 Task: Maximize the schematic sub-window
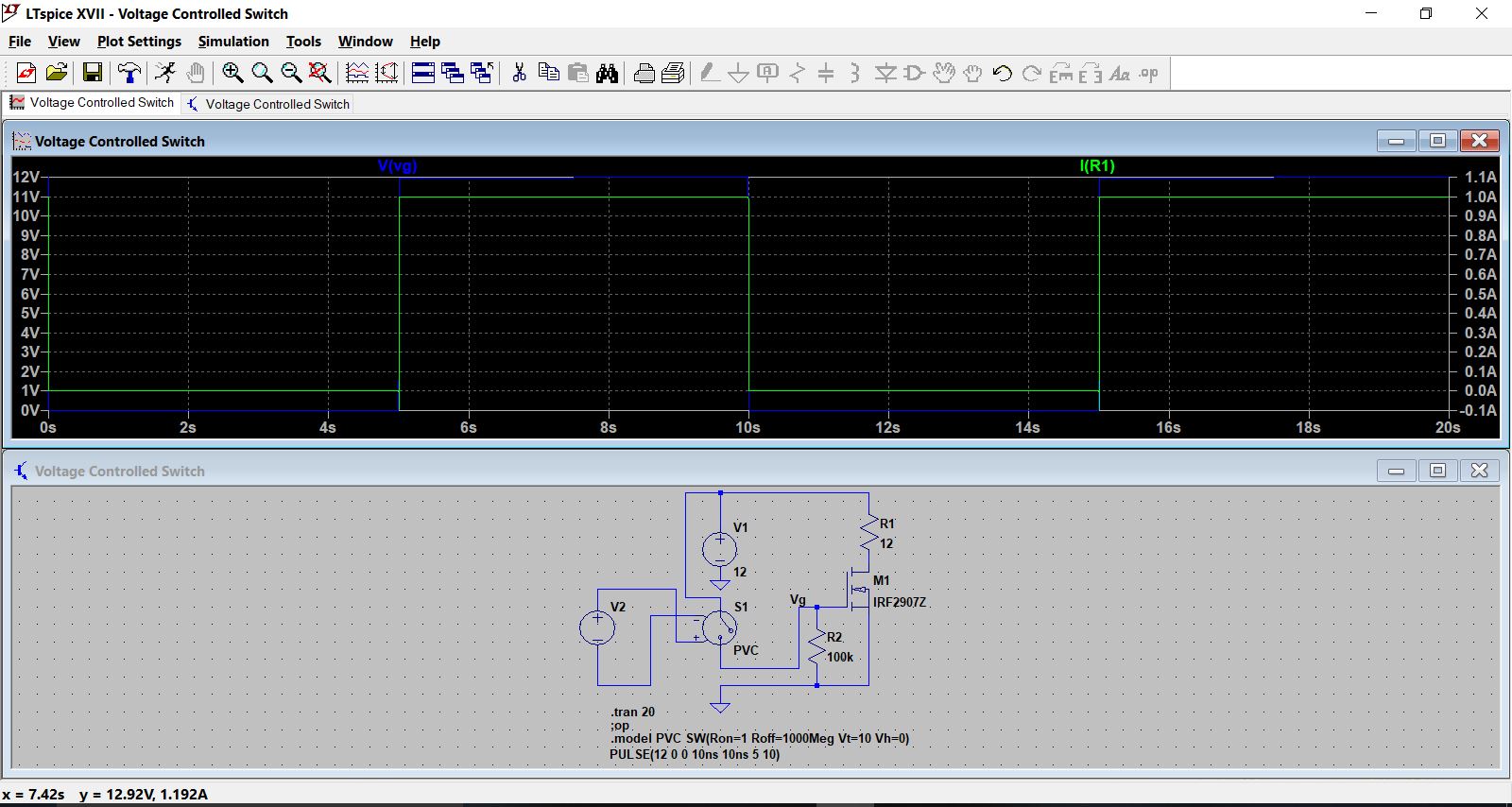[x=1438, y=470]
